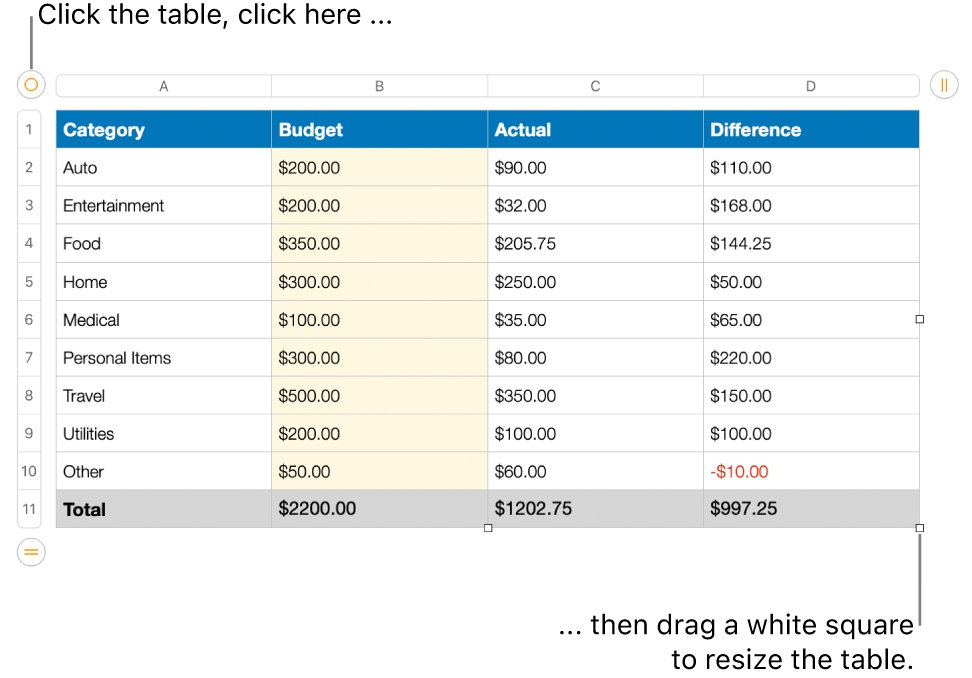Select the red -$10.00 difference cell
This screenshot has width=972, height=678.
tap(811, 471)
